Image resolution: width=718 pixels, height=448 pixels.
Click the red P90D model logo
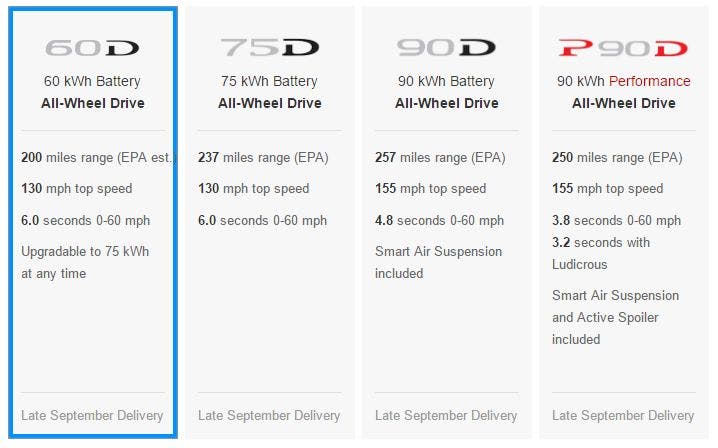623,48
